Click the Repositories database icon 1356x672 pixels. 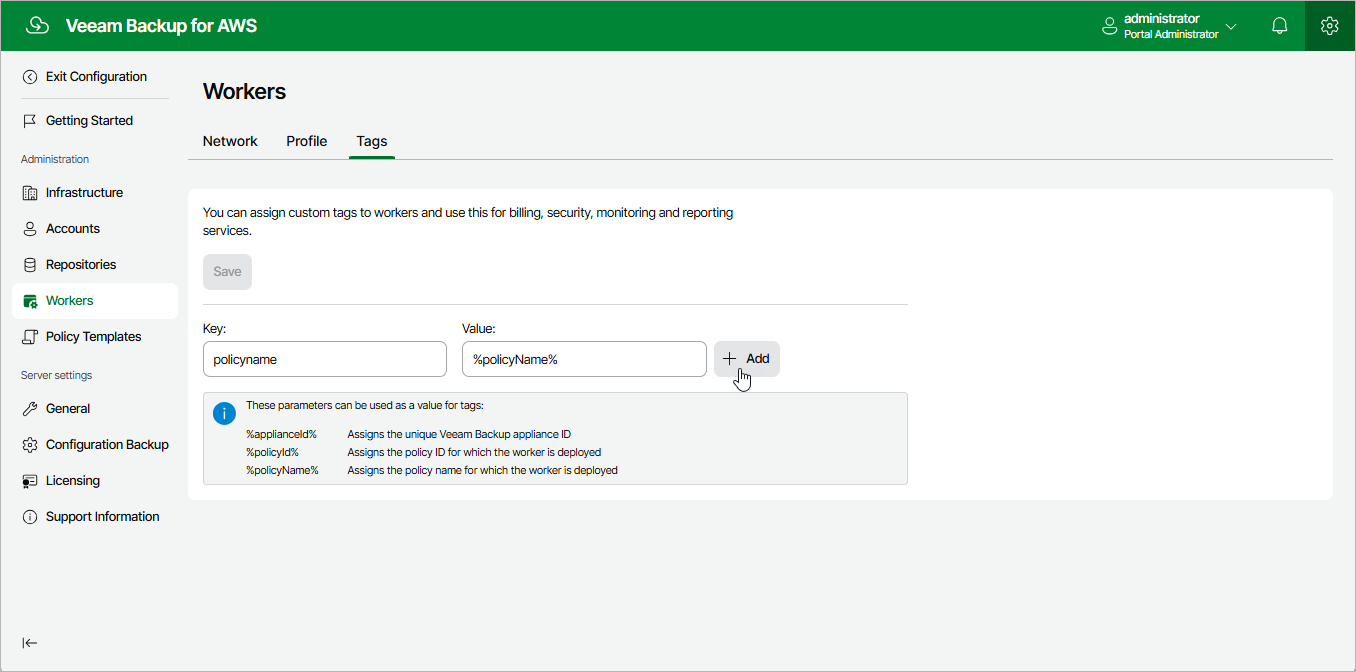tap(30, 265)
